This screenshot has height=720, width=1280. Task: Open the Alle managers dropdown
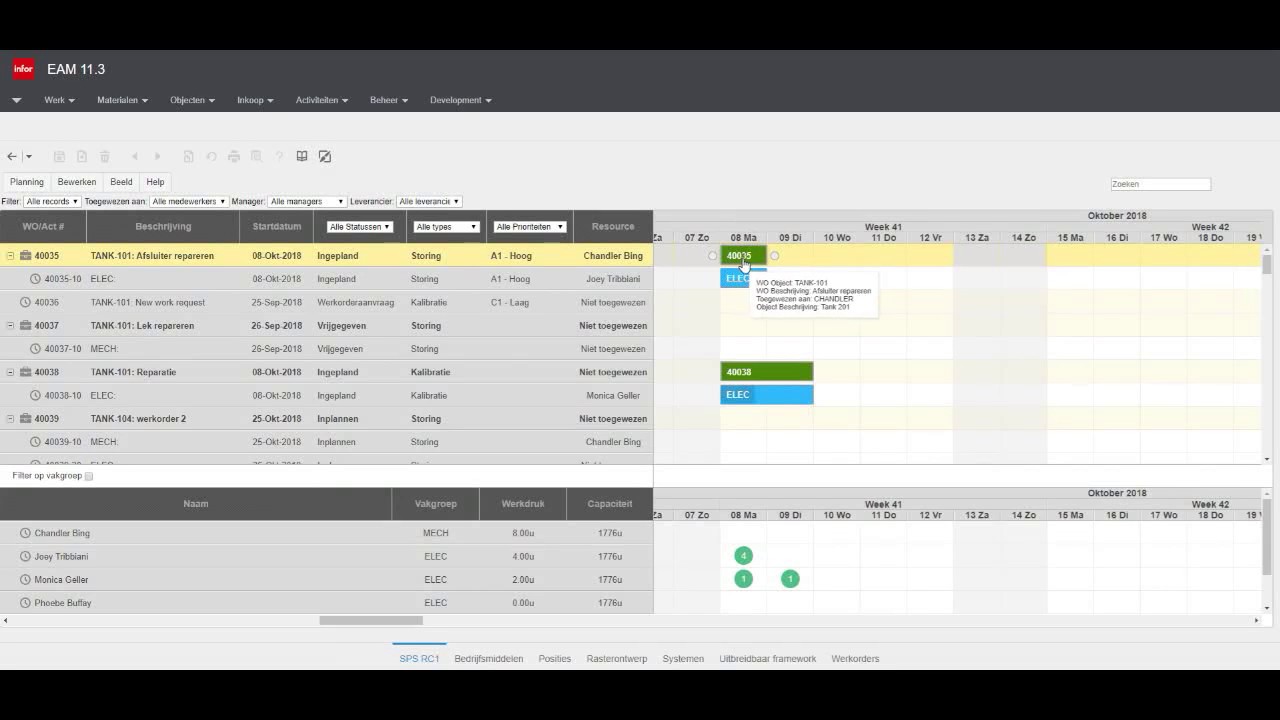click(x=307, y=201)
